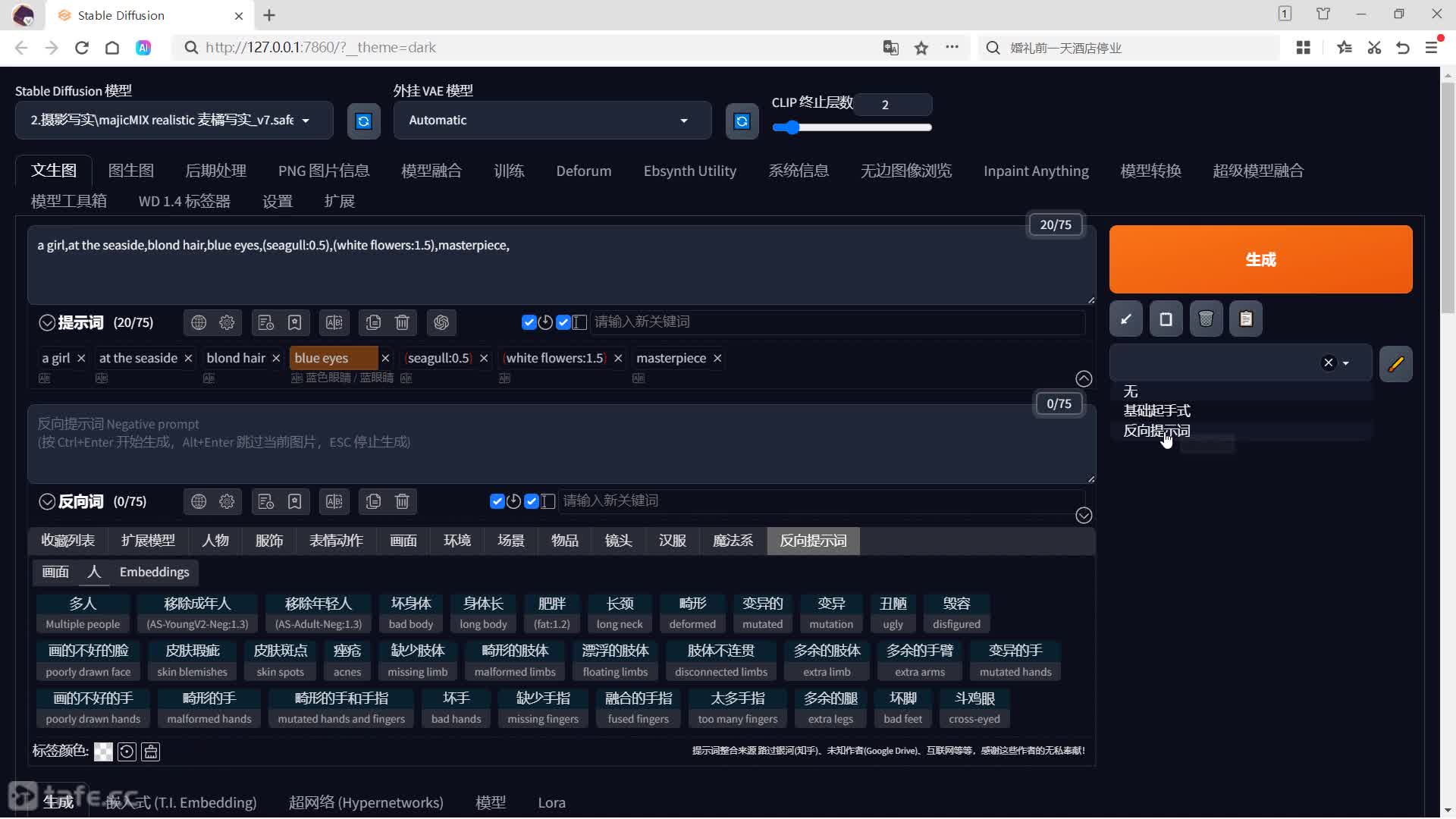Viewport: 1456px width, 819px height.
Task: Toggle the first blue checkbox in 反向词 row
Action: pos(497,501)
